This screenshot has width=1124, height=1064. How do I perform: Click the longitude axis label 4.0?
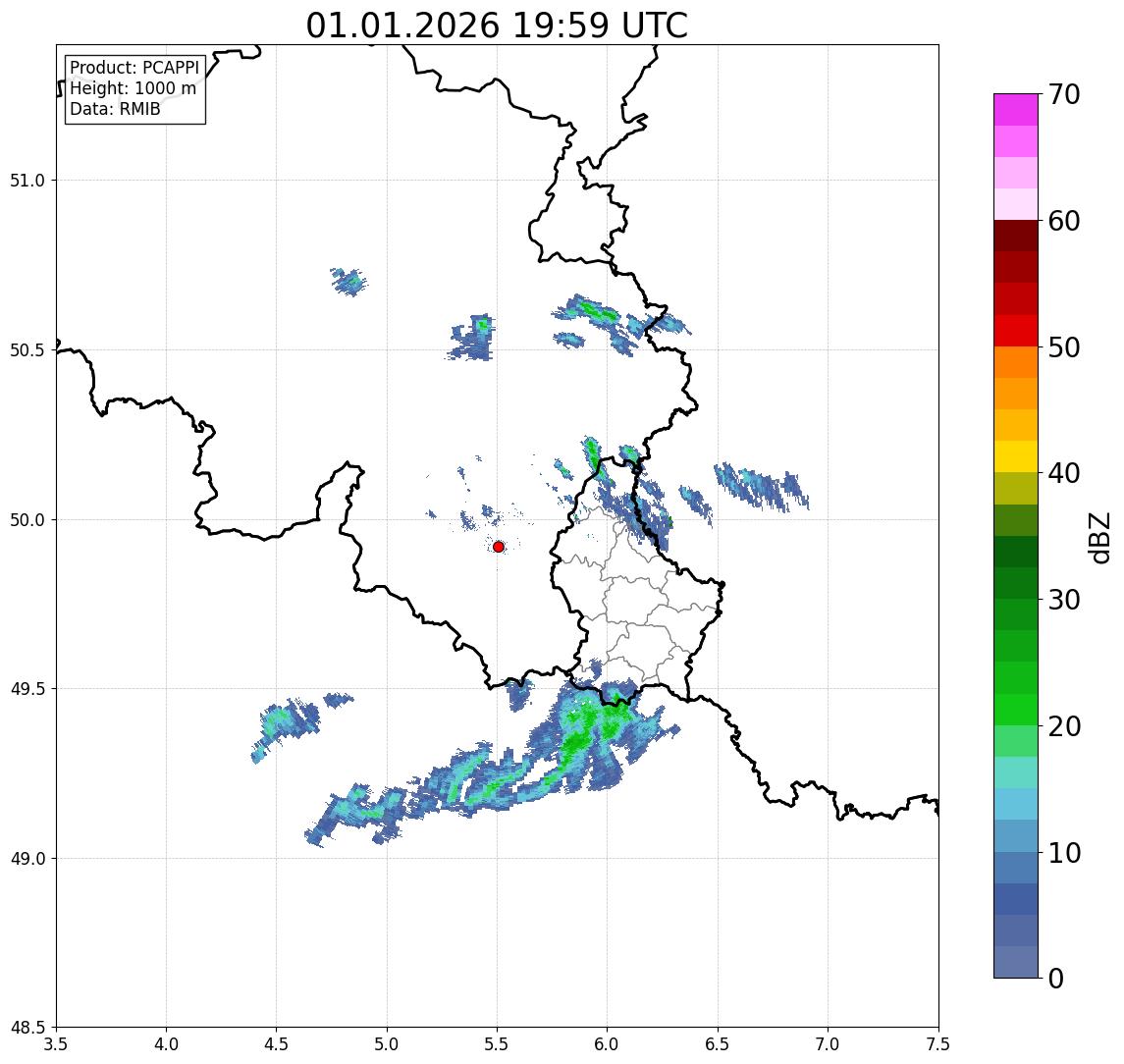[x=166, y=1044]
